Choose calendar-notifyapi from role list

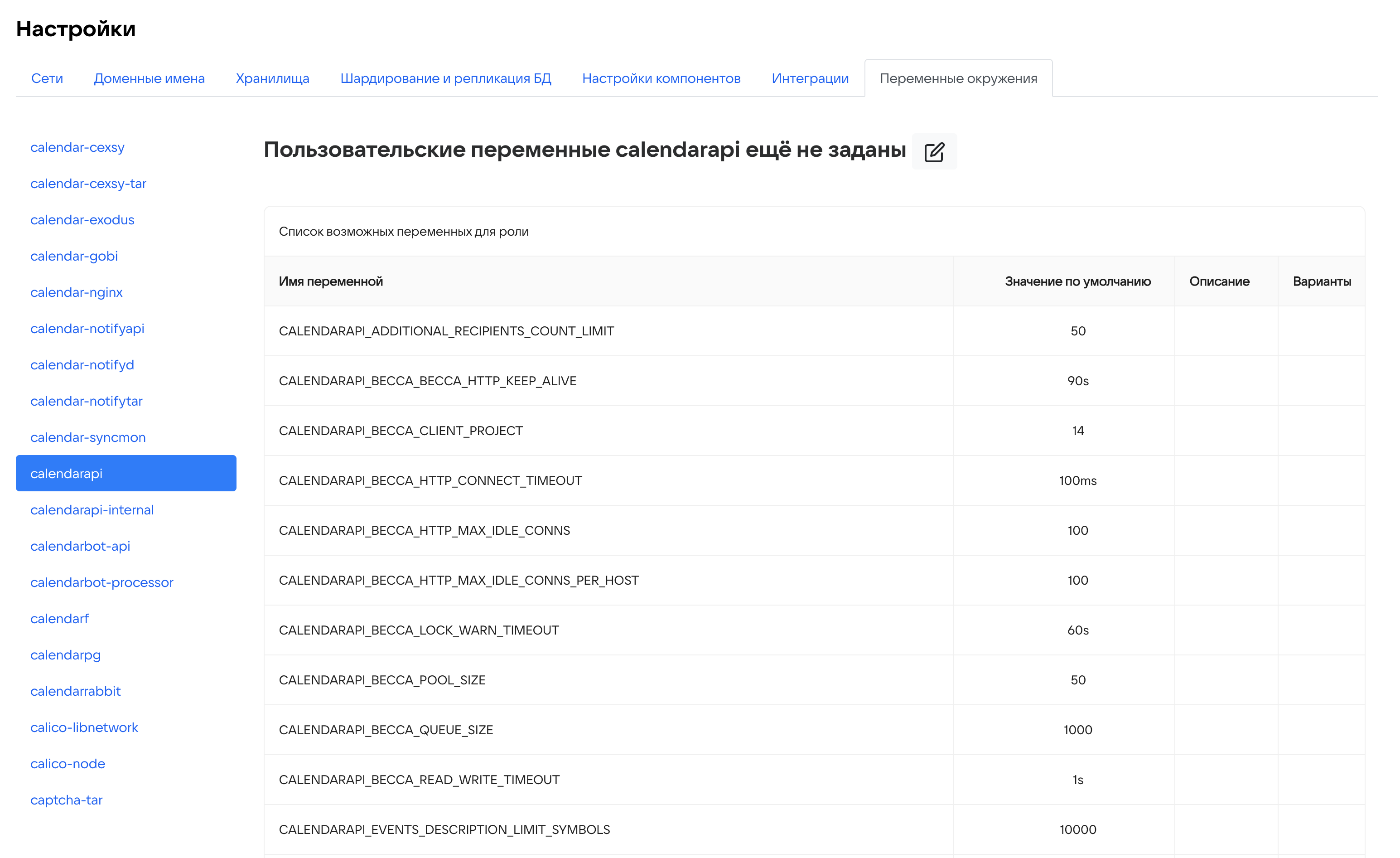(x=87, y=329)
